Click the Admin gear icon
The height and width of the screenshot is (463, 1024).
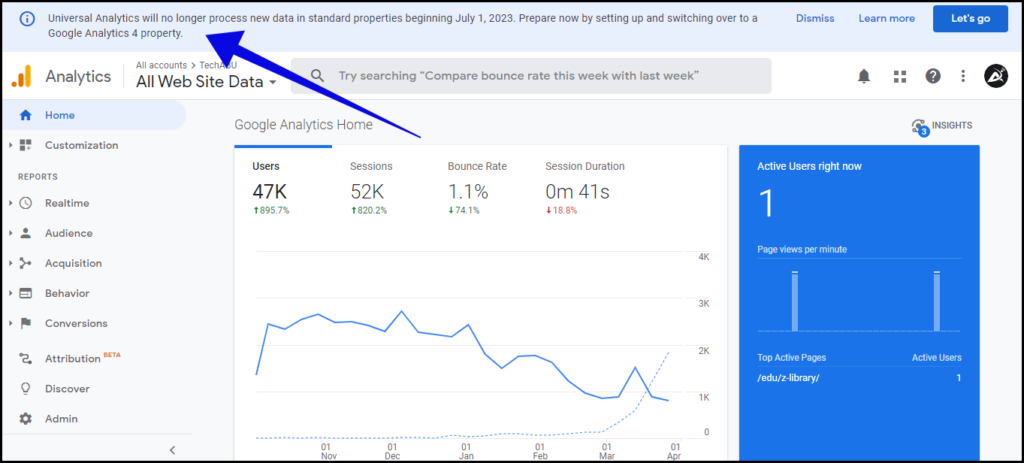[x=25, y=419]
